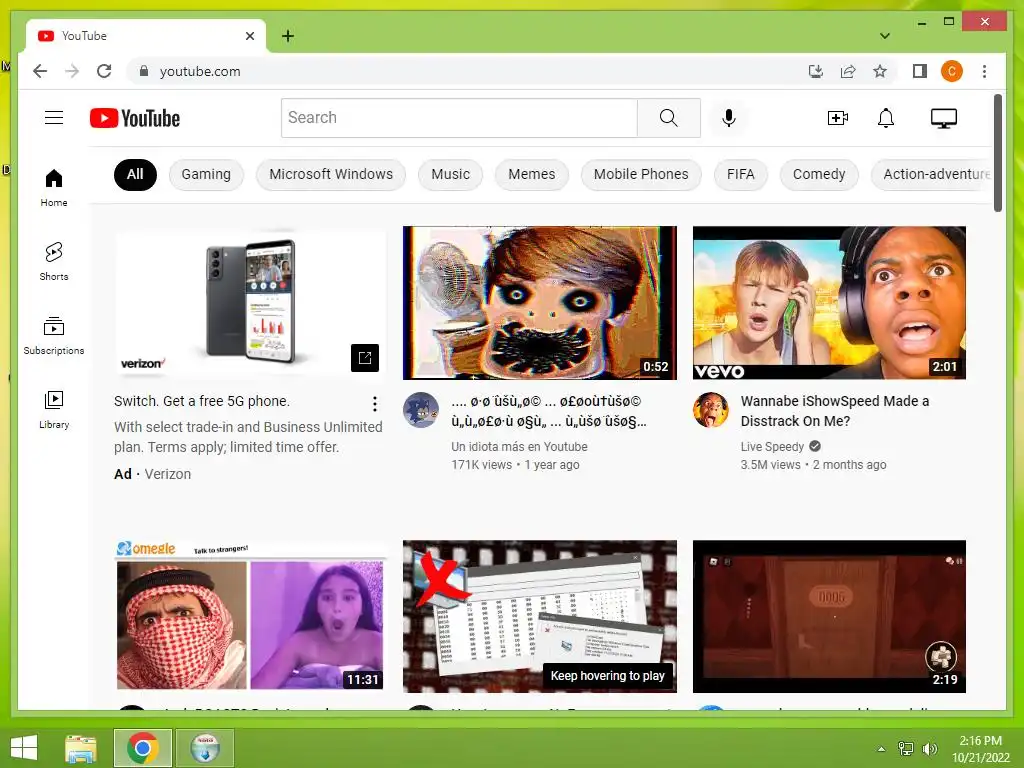This screenshot has width=1024, height=768.
Task: Play the Keep hovering to play video
Action: [x=539, y=616]
